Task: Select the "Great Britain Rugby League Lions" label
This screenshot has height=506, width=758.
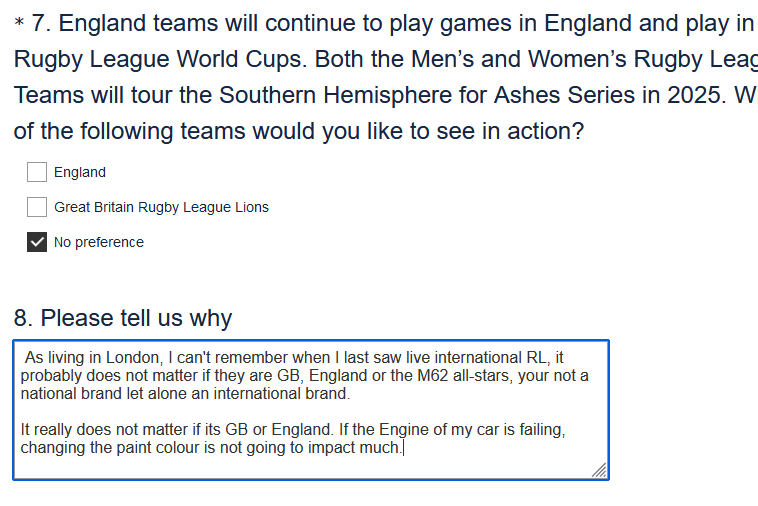Action: [161, 207]
